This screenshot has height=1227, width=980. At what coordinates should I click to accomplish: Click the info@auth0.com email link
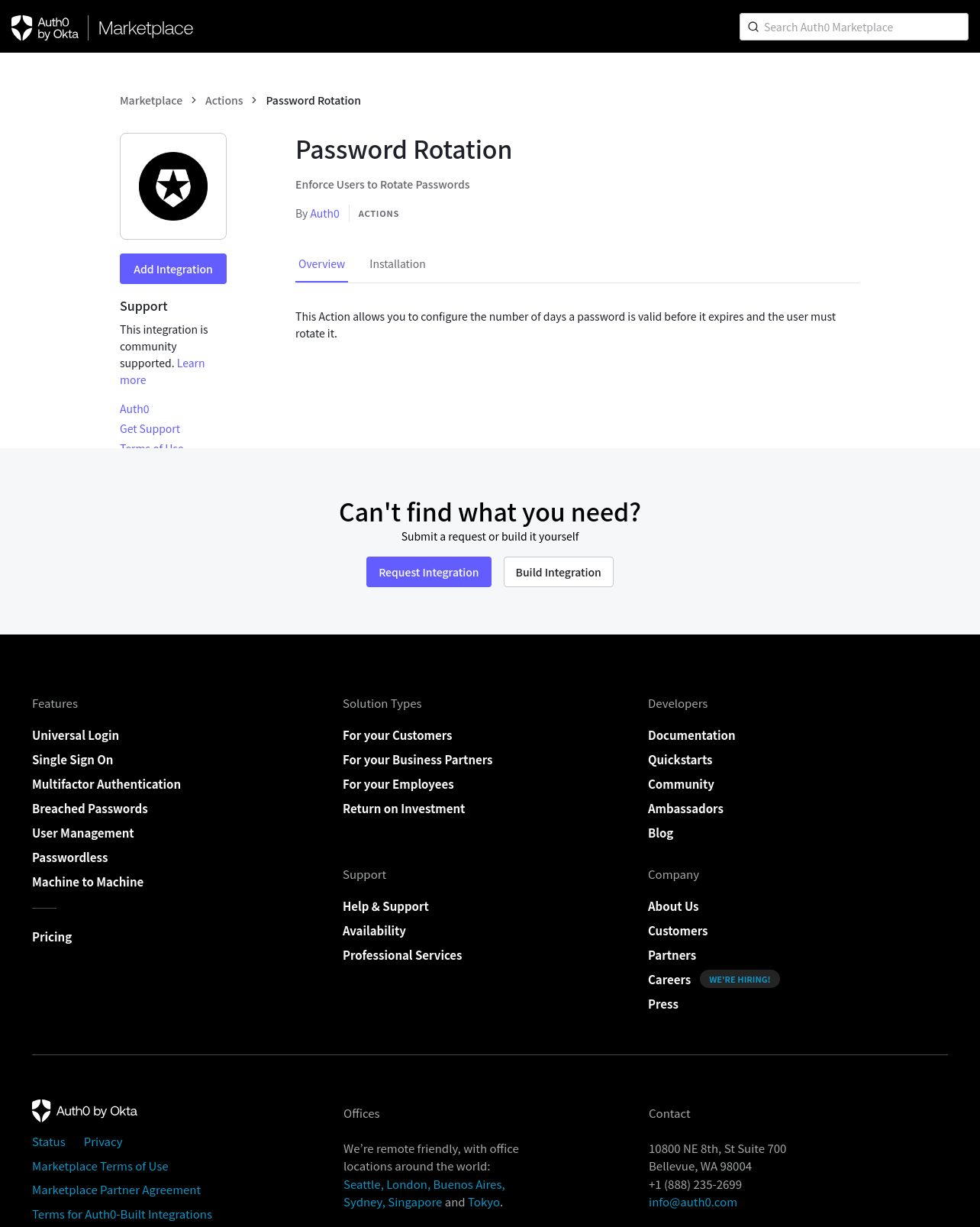pos(693,1202)
